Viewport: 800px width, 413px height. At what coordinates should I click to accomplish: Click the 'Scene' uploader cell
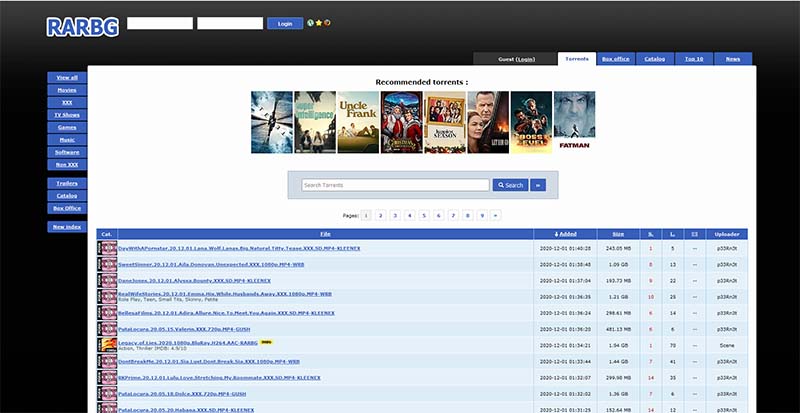727,346
